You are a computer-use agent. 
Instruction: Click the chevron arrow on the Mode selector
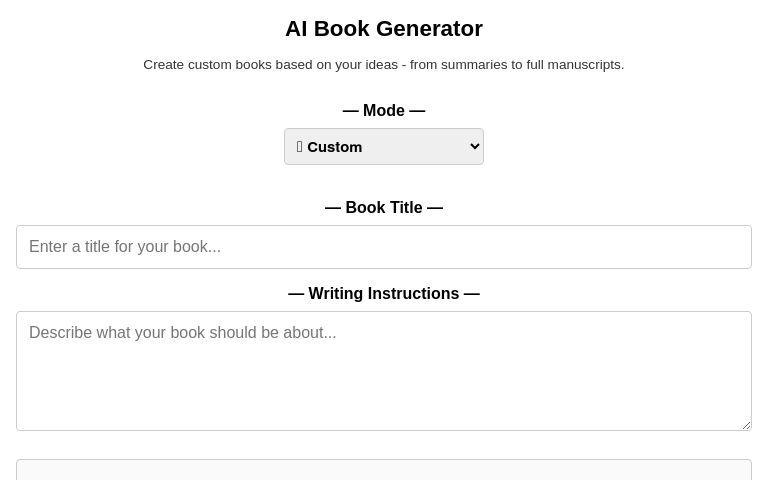pyautogui.click(x=474, y=146)
